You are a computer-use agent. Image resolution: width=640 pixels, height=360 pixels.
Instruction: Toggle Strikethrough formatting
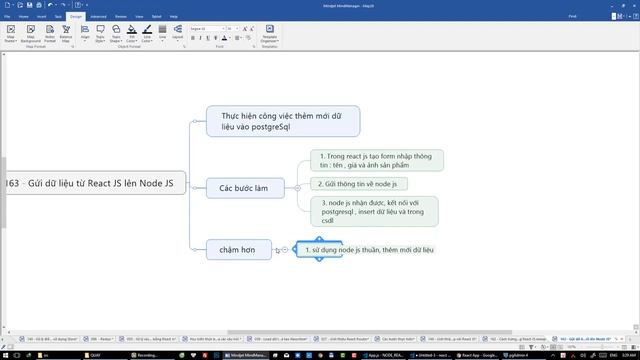[x=216, y=38]
